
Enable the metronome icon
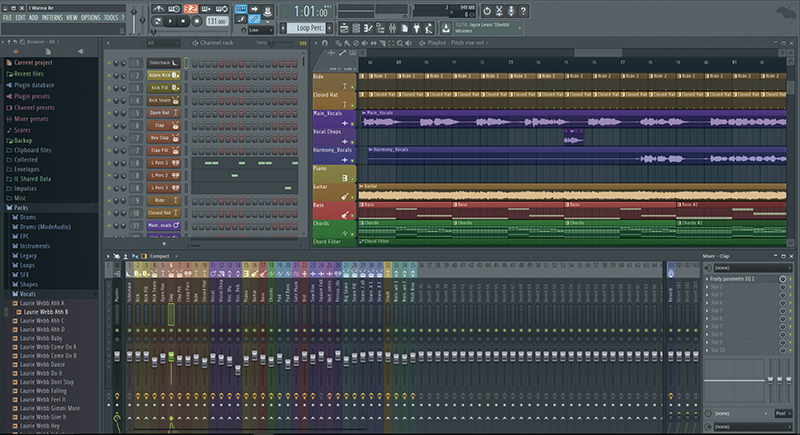(x=158, y=9)
